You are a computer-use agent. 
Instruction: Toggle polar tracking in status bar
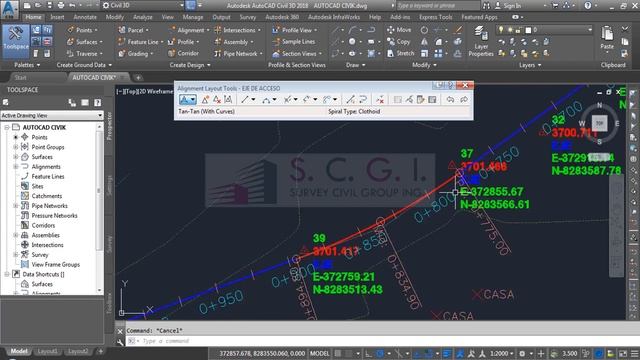tap(380, 353)
